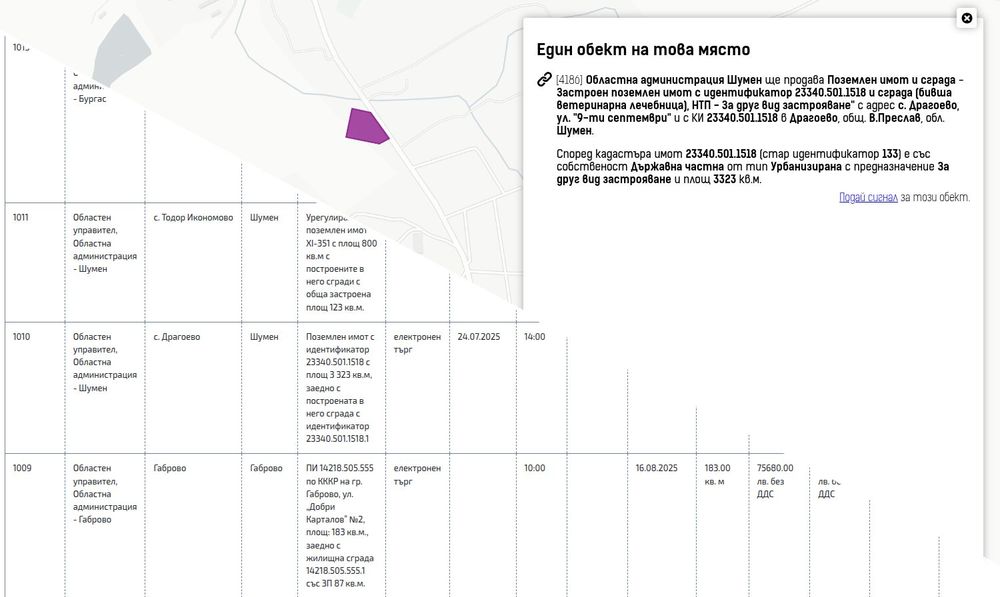
Task: Click the 'Областна администрация - Габрово' cell
Action: point(105,494)
